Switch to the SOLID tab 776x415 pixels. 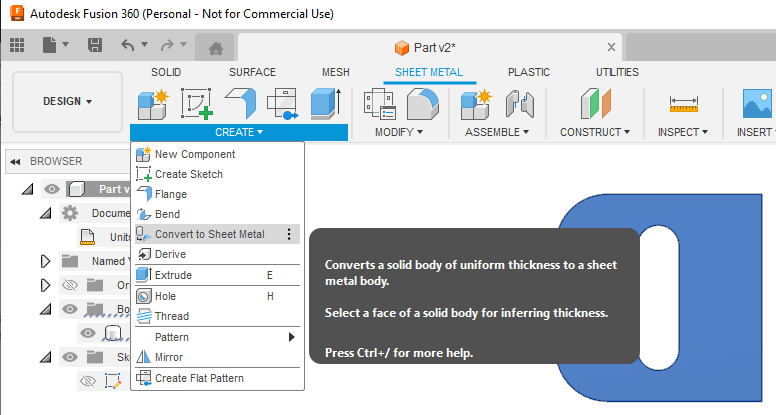pyautogui.click(x=166, y=72)
